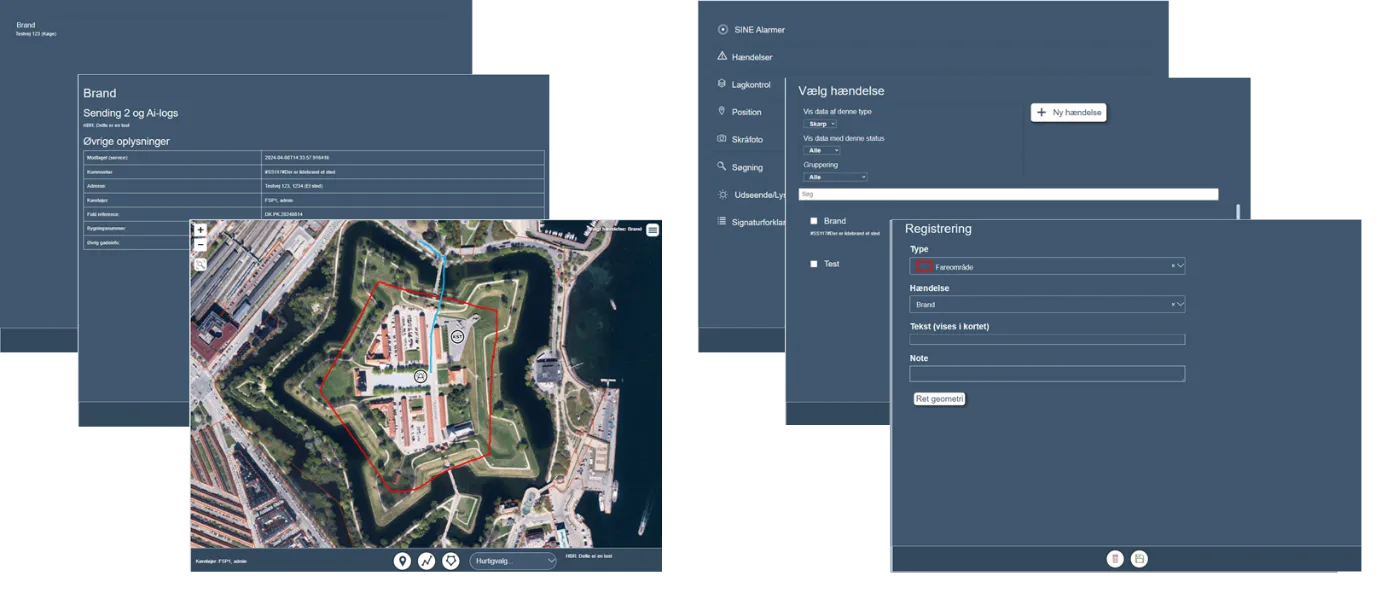Click the Ny hændelse button
The height and width of the screenshot is (599, 1387).
[1069, 113]
